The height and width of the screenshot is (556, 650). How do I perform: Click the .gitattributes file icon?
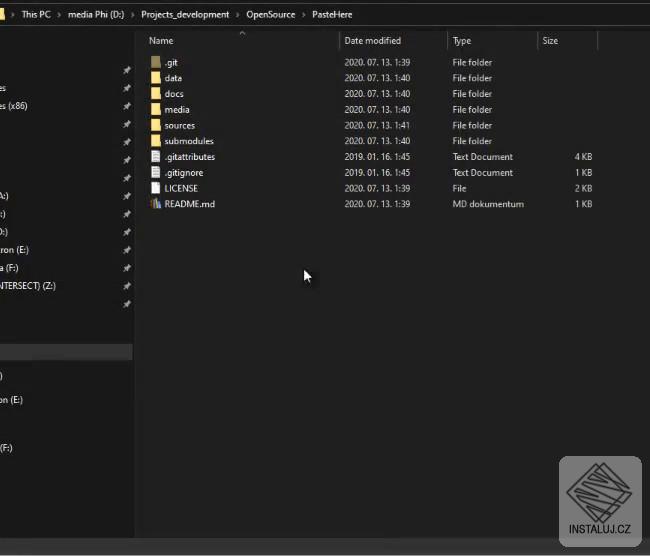156,157
